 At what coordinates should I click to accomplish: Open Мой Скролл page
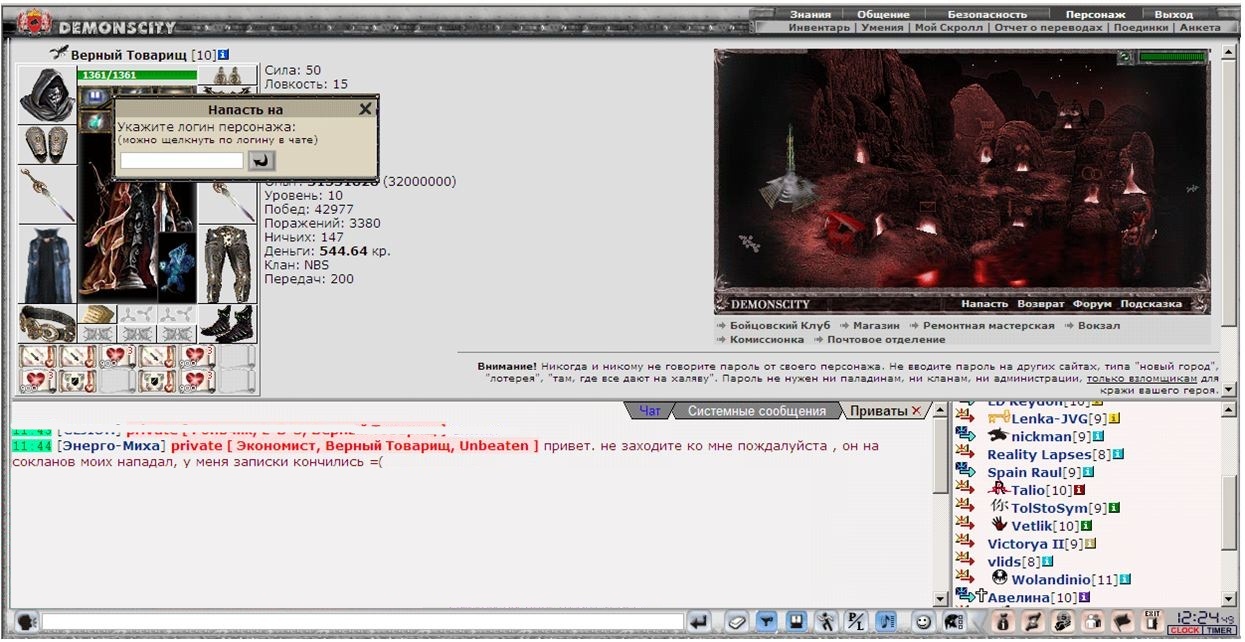(x=949, y=28)
